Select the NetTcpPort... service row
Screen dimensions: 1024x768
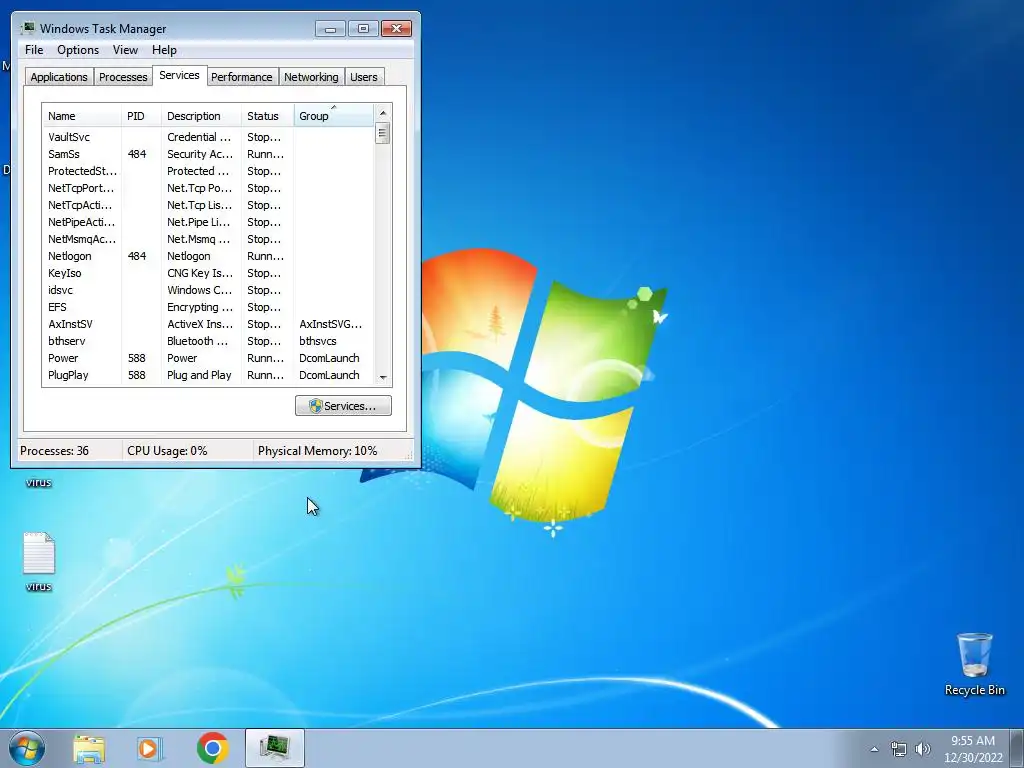click(x=208, y=188)
